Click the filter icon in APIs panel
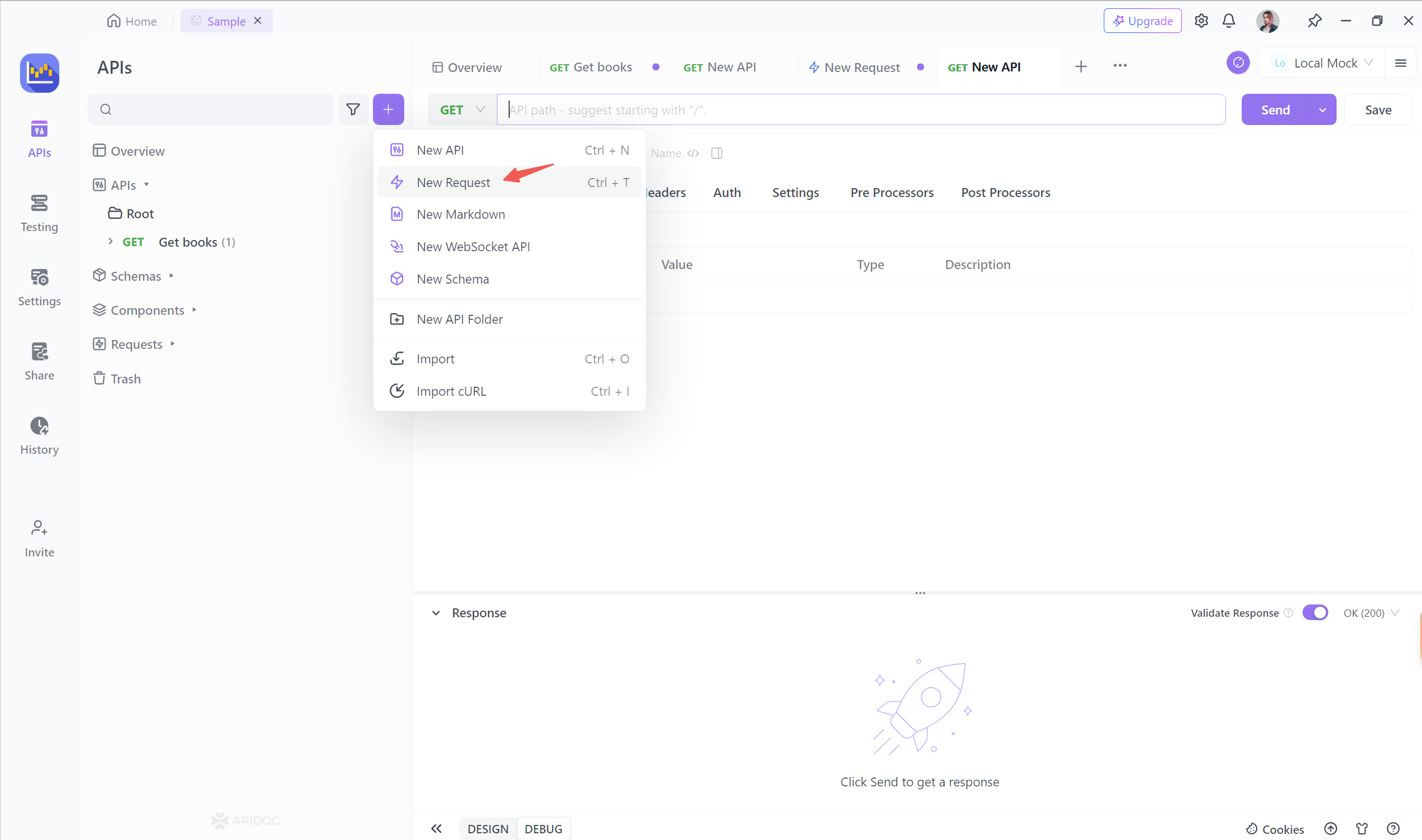Screen dimensions: 1422x840 (353, 108)
